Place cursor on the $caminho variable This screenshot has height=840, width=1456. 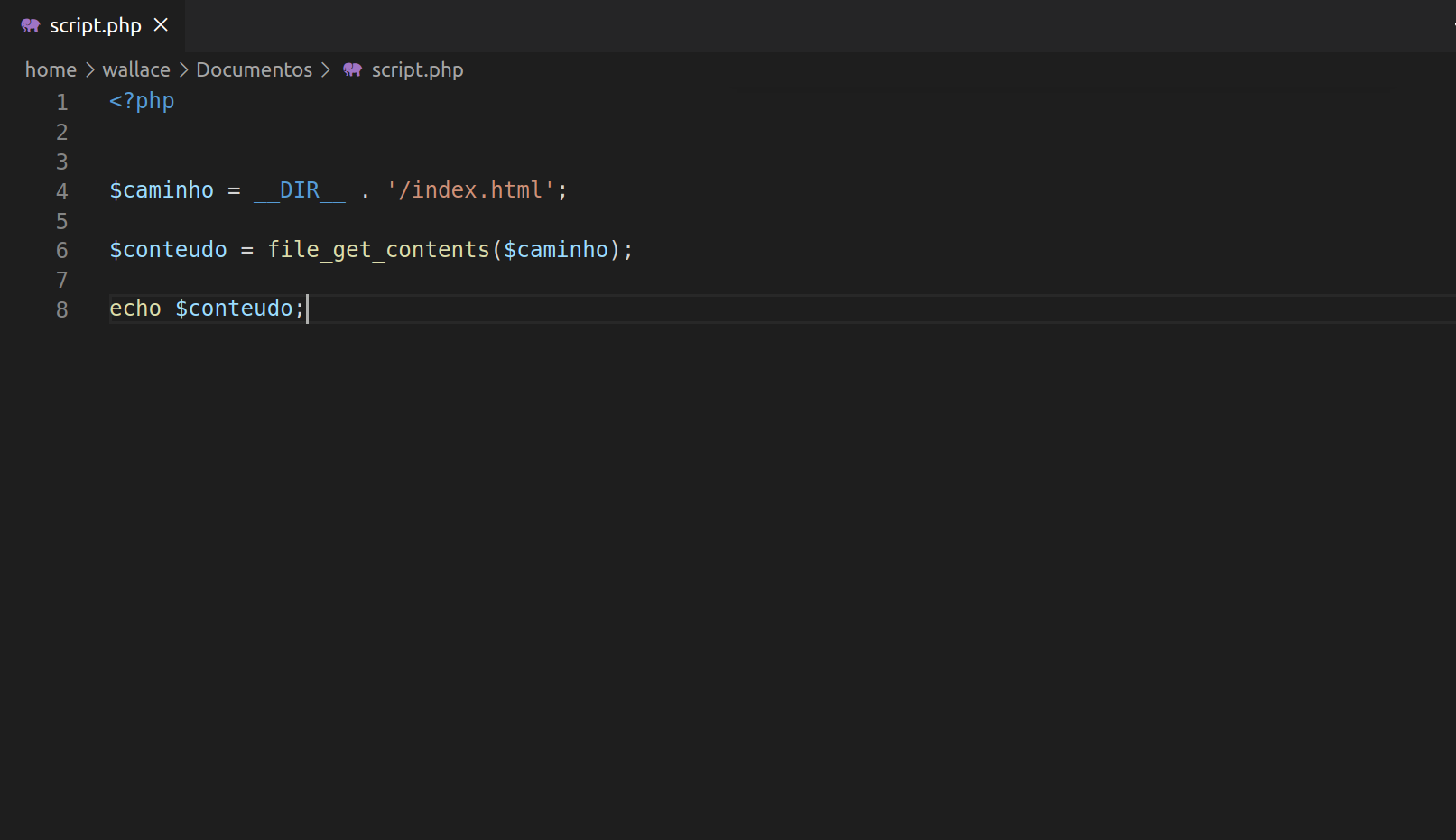click(162, 190)
